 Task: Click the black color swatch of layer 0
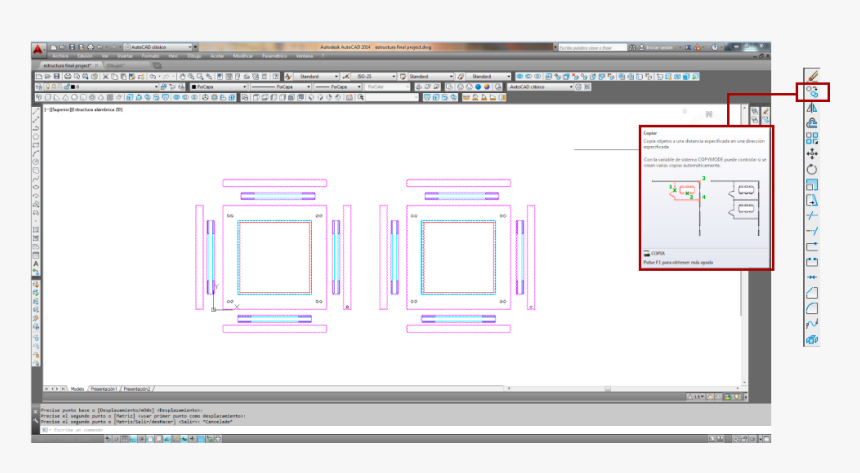pos(73,87)
